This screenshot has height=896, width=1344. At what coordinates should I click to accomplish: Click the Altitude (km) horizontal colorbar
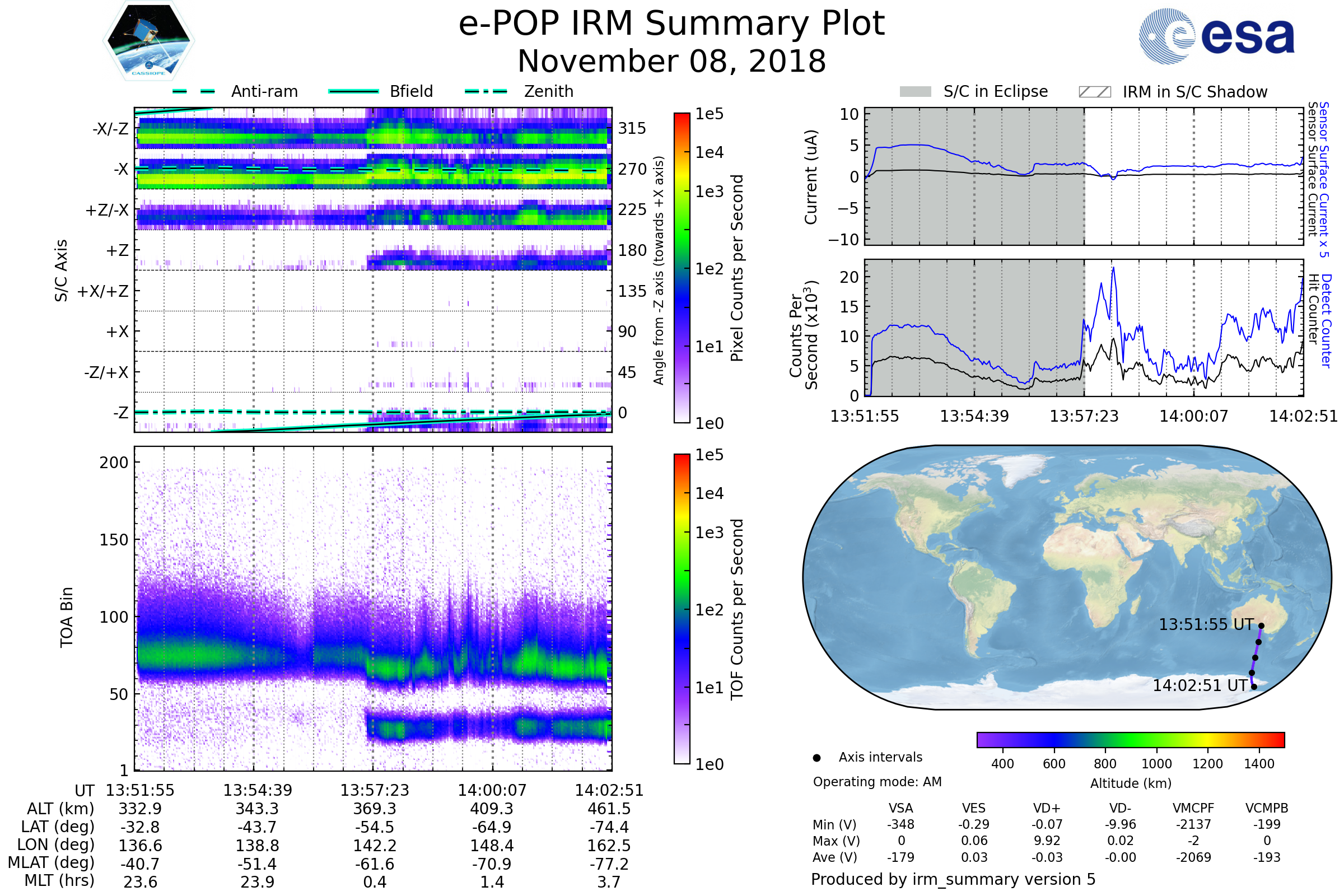tap(1130, 739)
